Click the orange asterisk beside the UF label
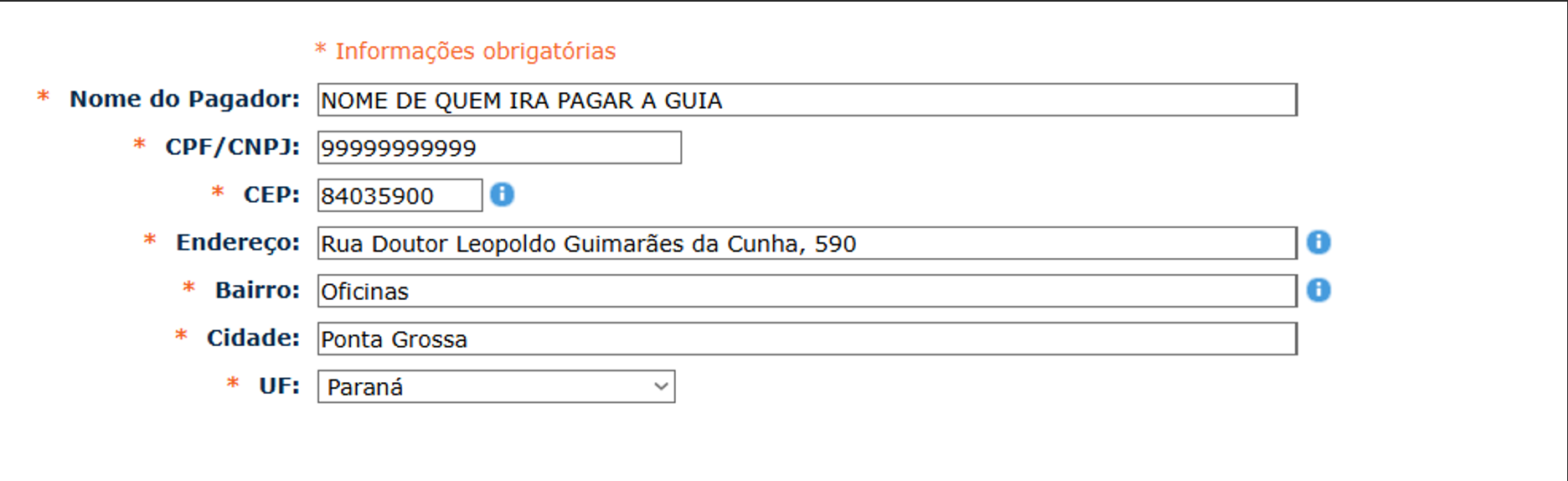The width and height of the screenshot is (1568, 481). [x=233, y=384]
